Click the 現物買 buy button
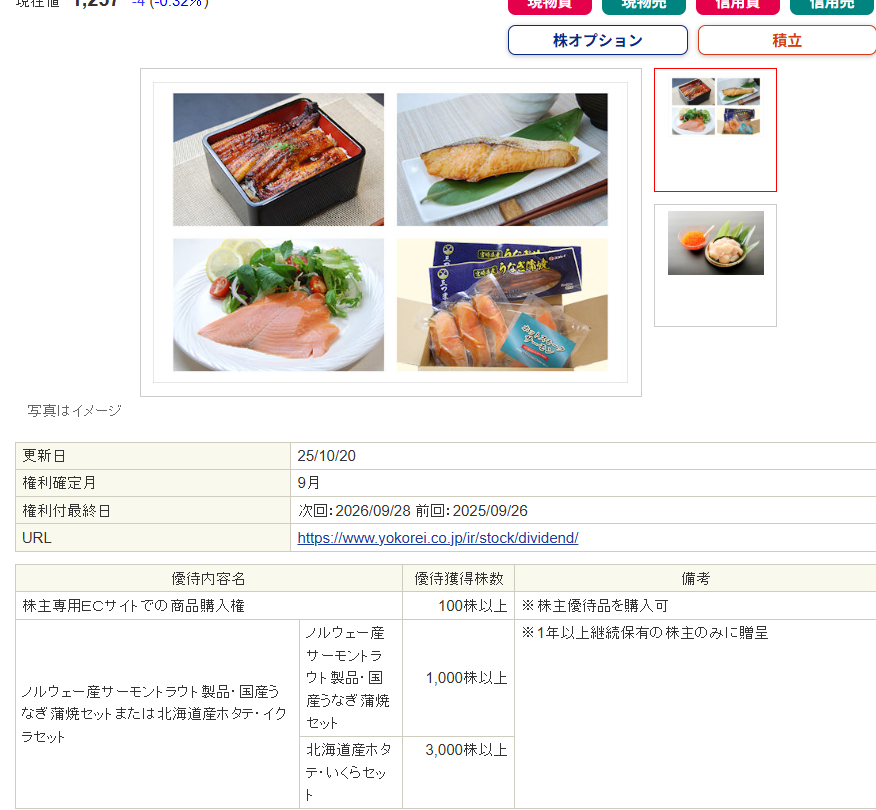The image size is (876, 810). [549, 5]
